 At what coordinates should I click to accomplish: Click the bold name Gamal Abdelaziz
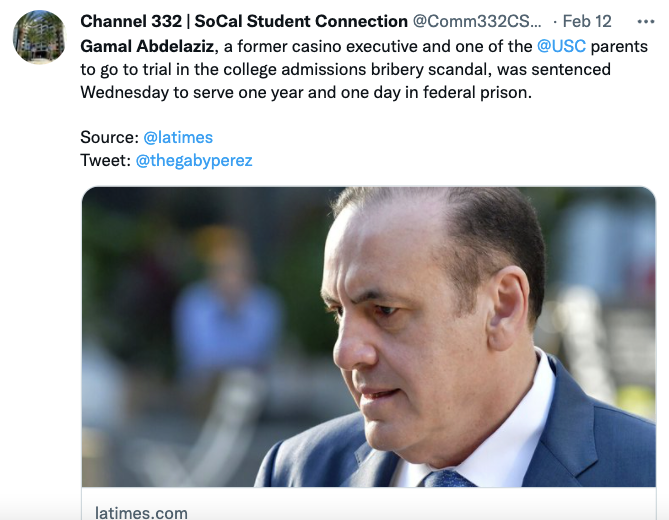click(146, 46)
